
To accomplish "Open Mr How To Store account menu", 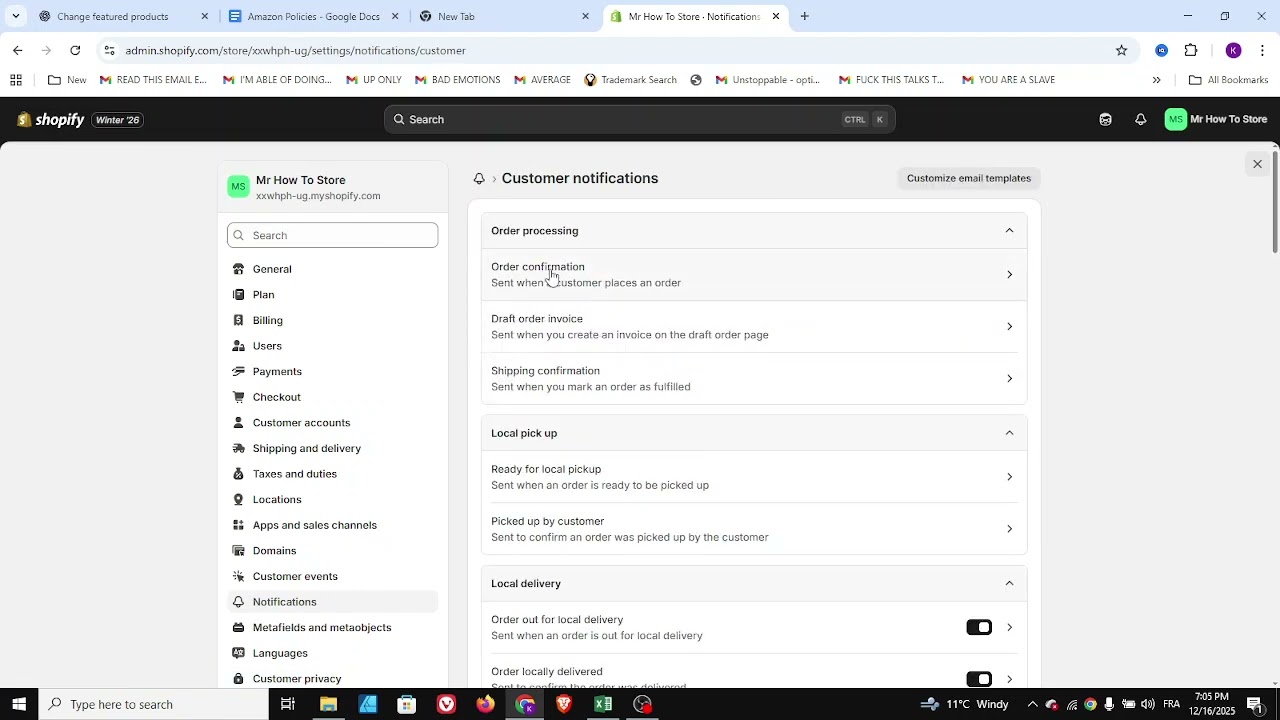I will (x=1216, y=119).
